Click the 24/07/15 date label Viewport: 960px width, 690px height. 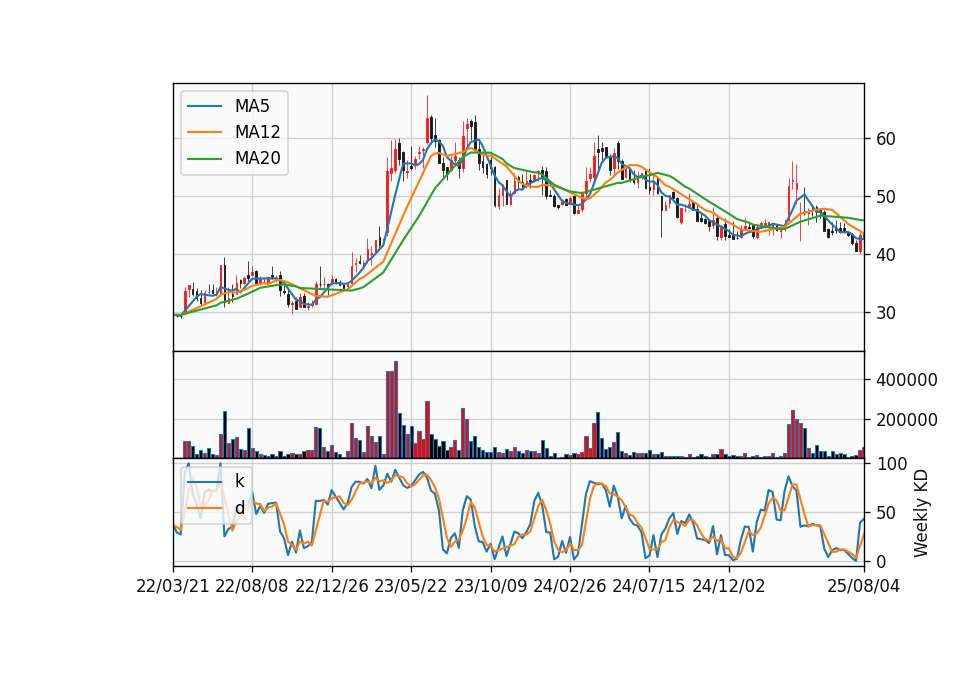coord(649,586)
